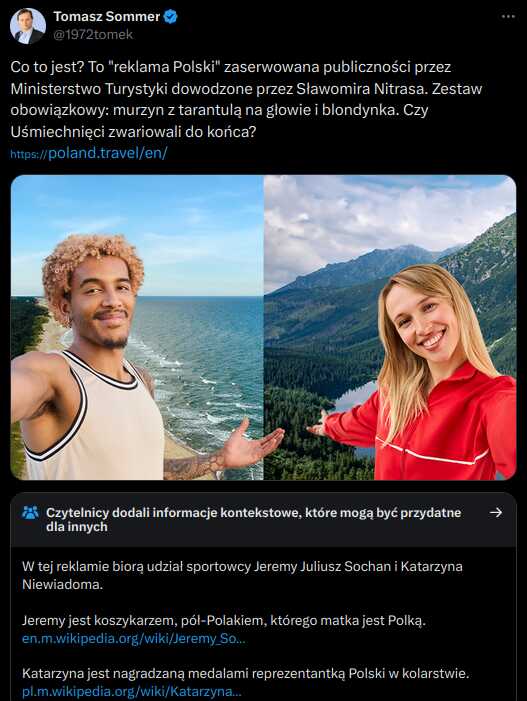Open the left photo of man at beach
The height and width of the screenshot is (701, 527).
[x=137, y=328]
